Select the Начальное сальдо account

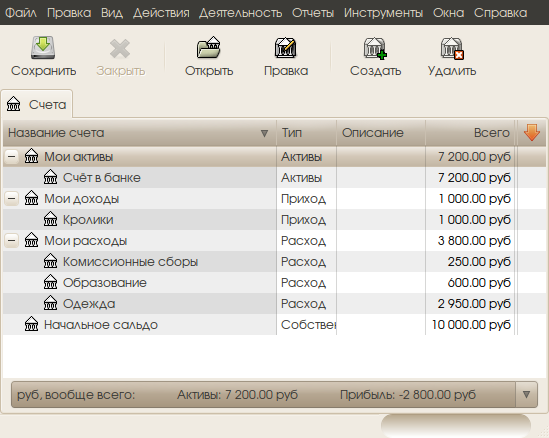click(x=274, y=325)
